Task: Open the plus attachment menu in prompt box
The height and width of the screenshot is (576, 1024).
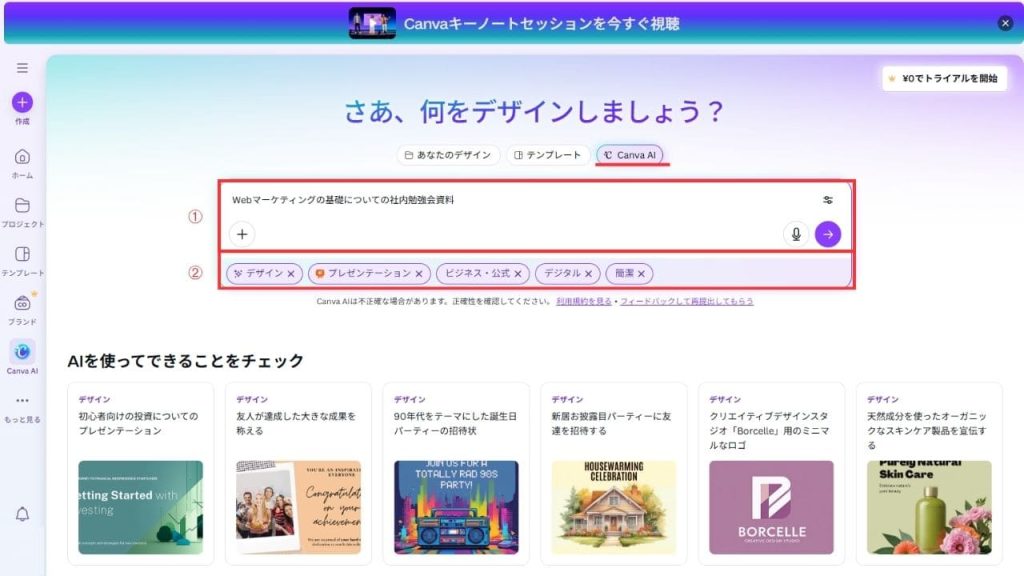Action: point(242,234)
